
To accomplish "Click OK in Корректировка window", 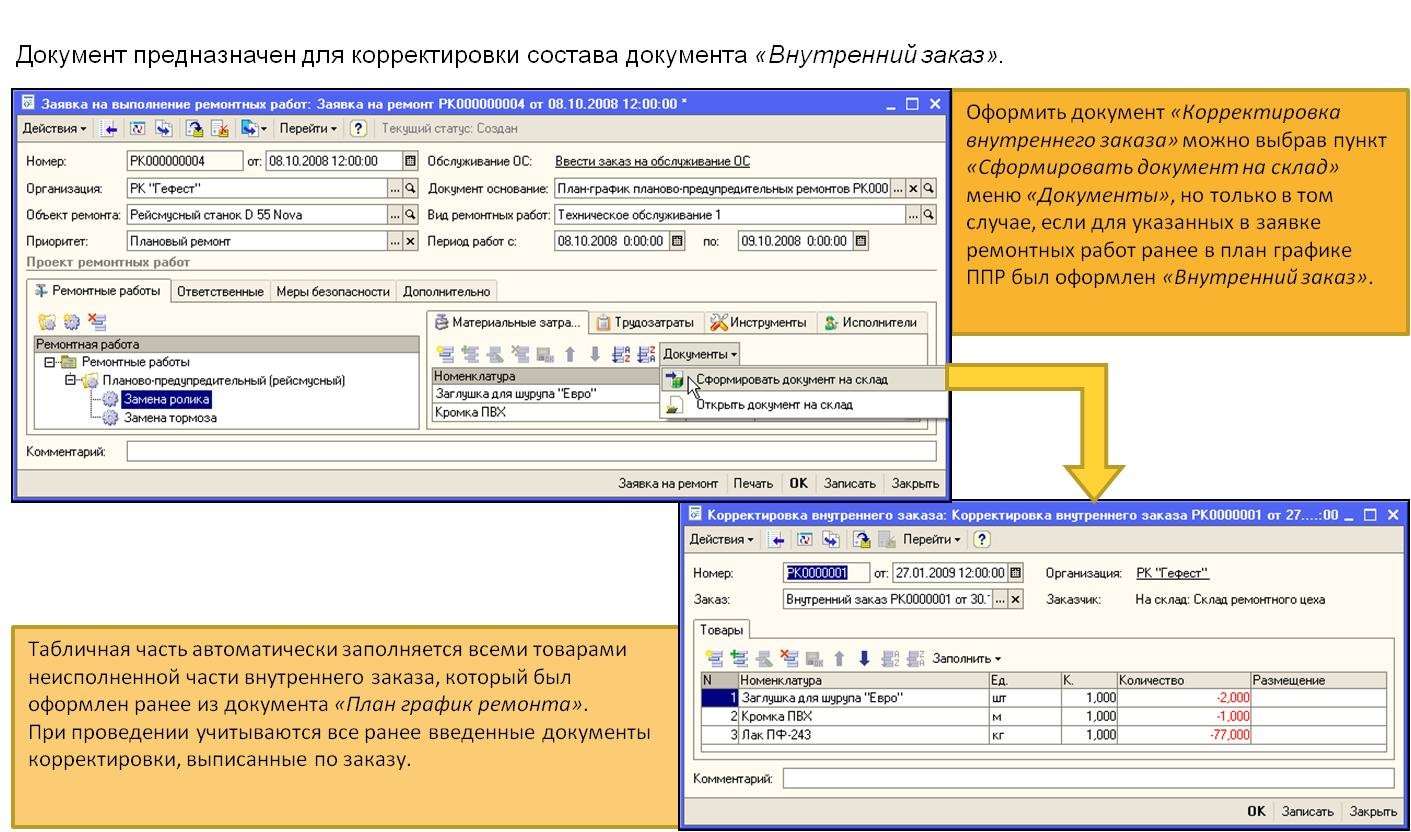I will 1256,811.
